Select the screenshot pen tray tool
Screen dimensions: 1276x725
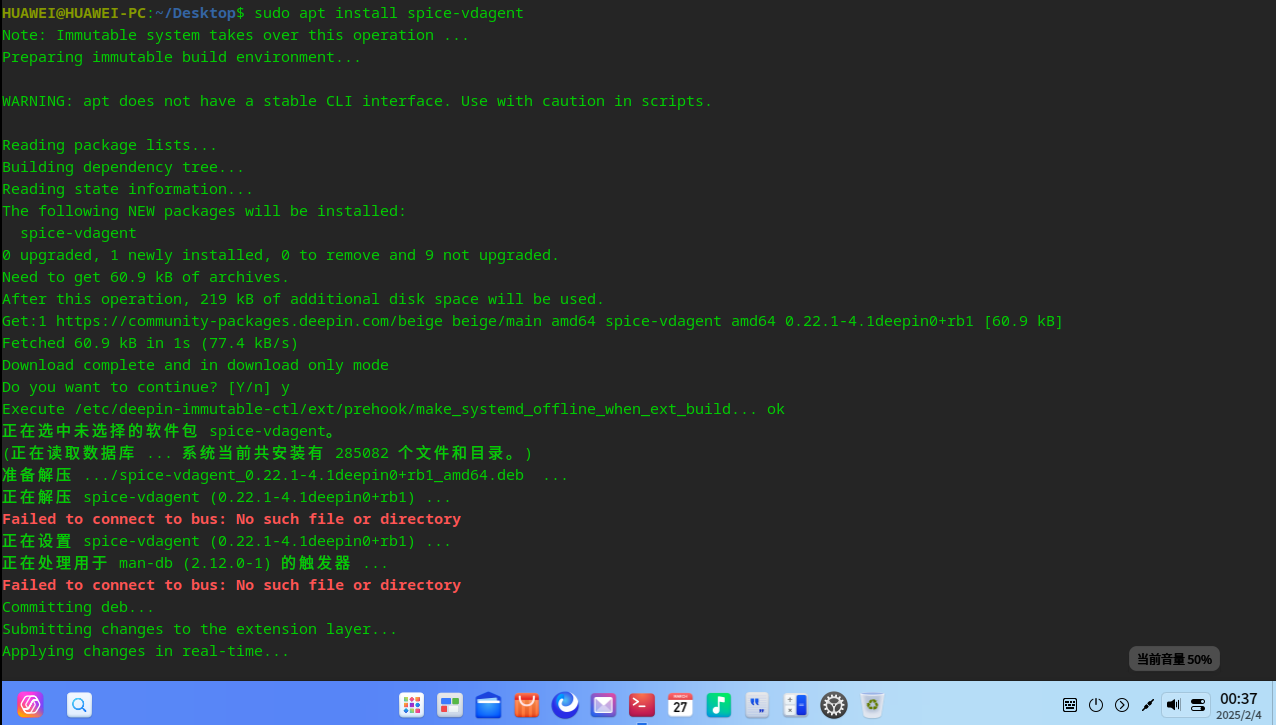[1149, 704]
